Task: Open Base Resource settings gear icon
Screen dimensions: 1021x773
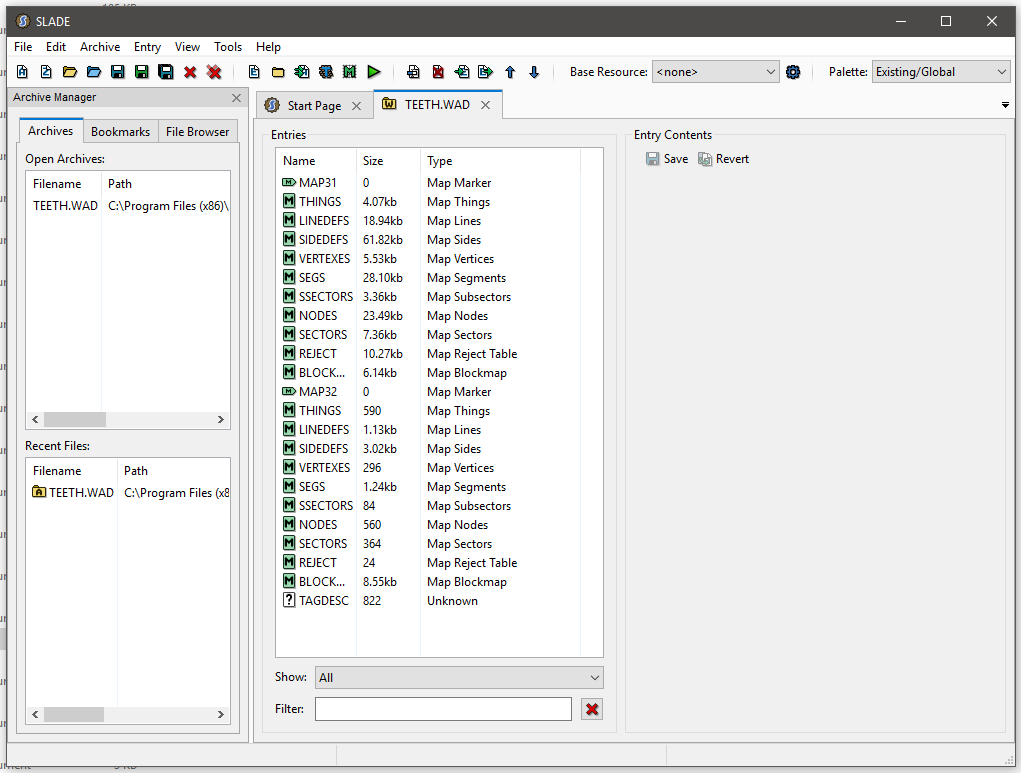Action: point(793,72)
